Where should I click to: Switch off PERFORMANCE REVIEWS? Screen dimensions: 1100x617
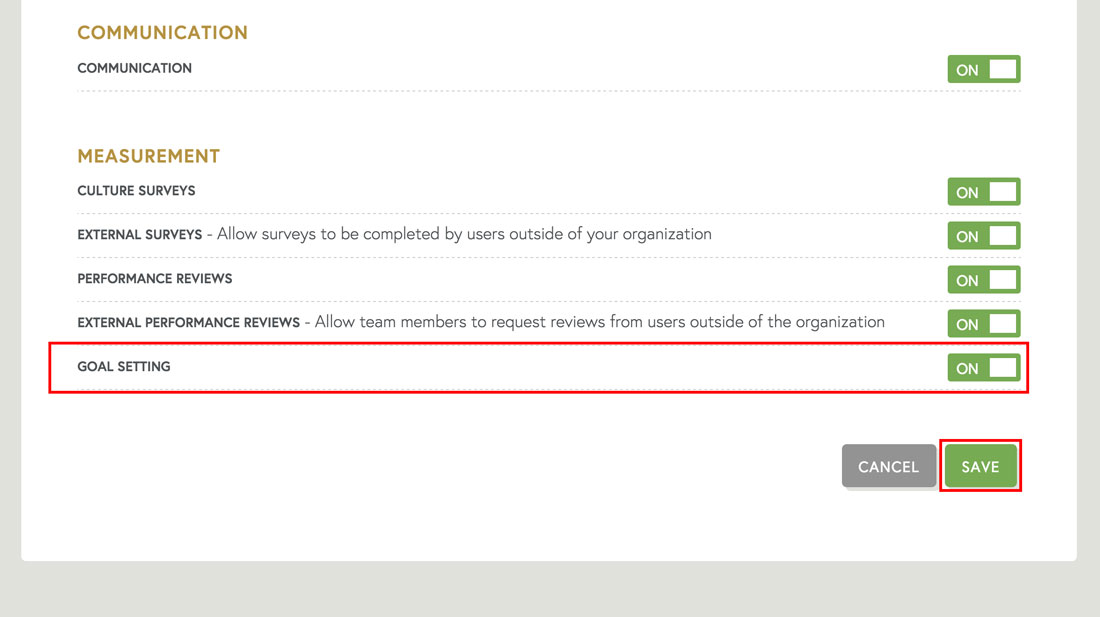[x=983, y=279]
